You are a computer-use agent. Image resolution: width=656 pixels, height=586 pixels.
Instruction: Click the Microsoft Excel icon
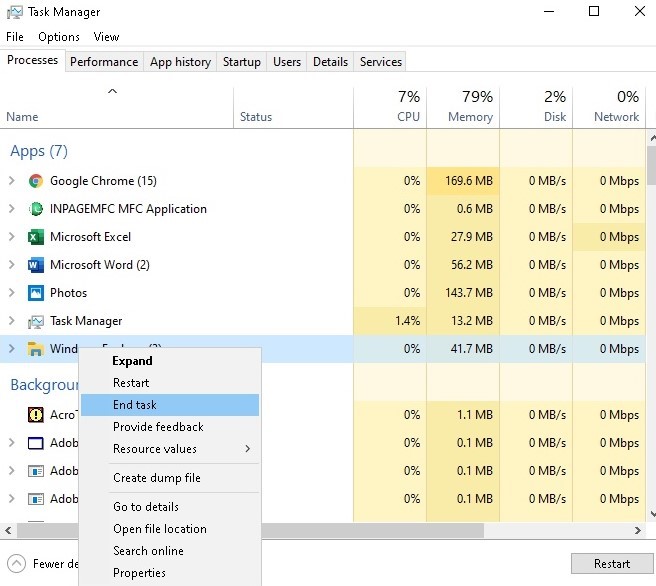coord(36,237)
